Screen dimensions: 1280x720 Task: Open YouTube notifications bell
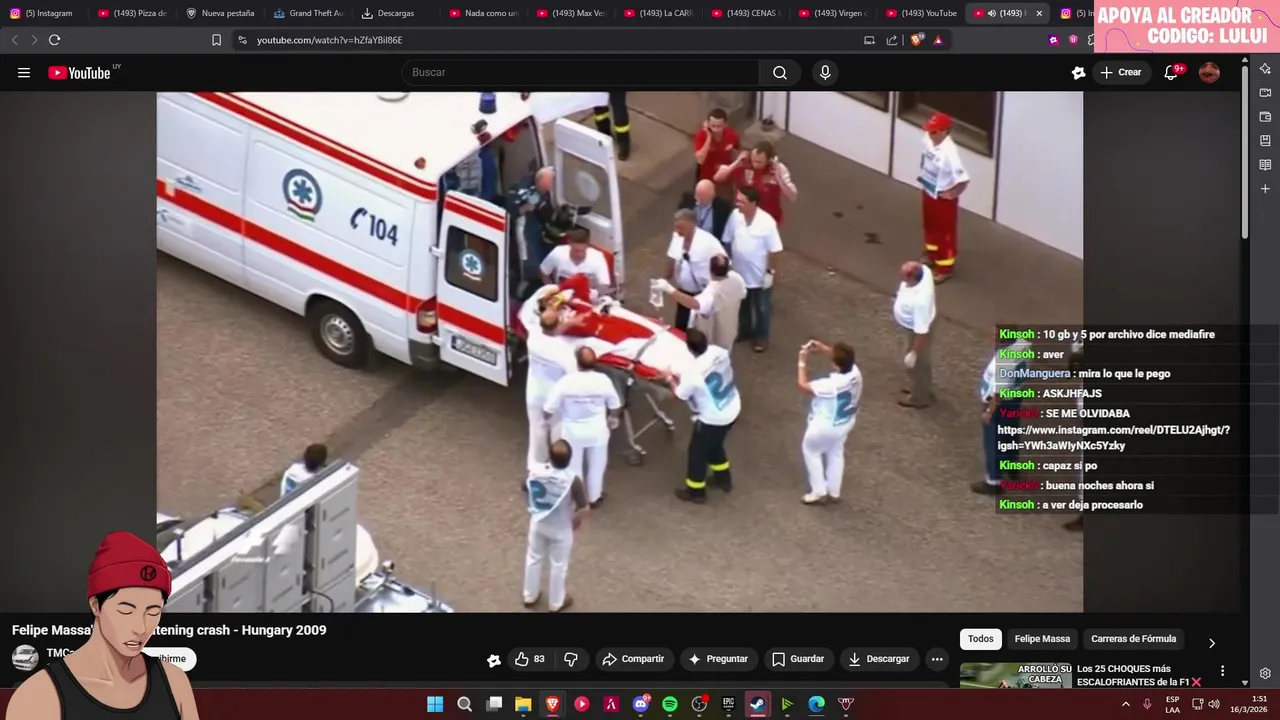coord(1171,72)
